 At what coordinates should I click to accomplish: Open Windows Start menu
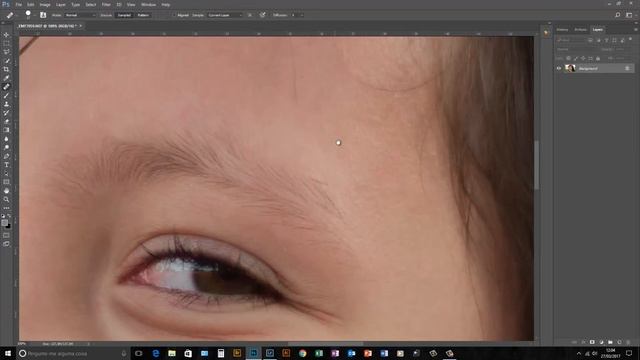(8, 353)
